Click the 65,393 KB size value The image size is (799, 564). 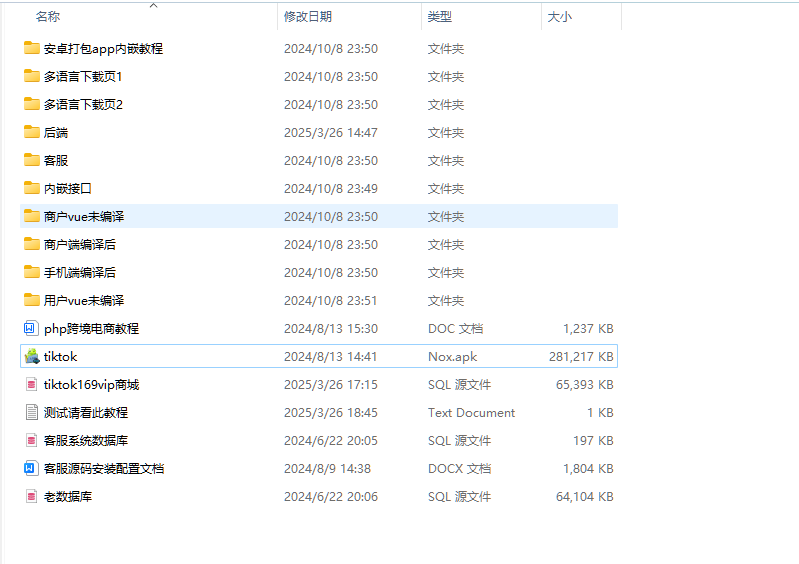[584, 385]
